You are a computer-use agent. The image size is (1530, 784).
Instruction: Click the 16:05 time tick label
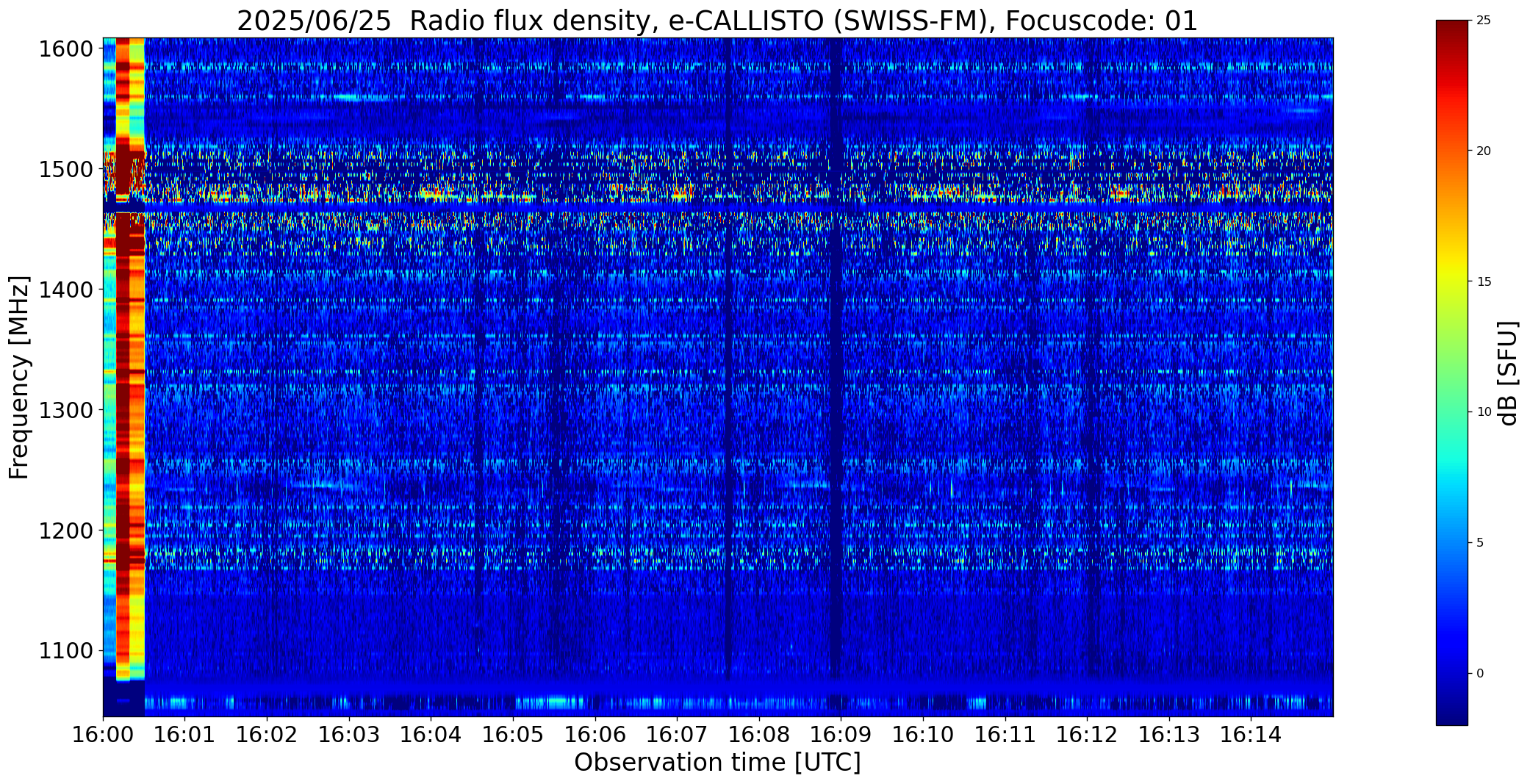[x=513, y=735]
